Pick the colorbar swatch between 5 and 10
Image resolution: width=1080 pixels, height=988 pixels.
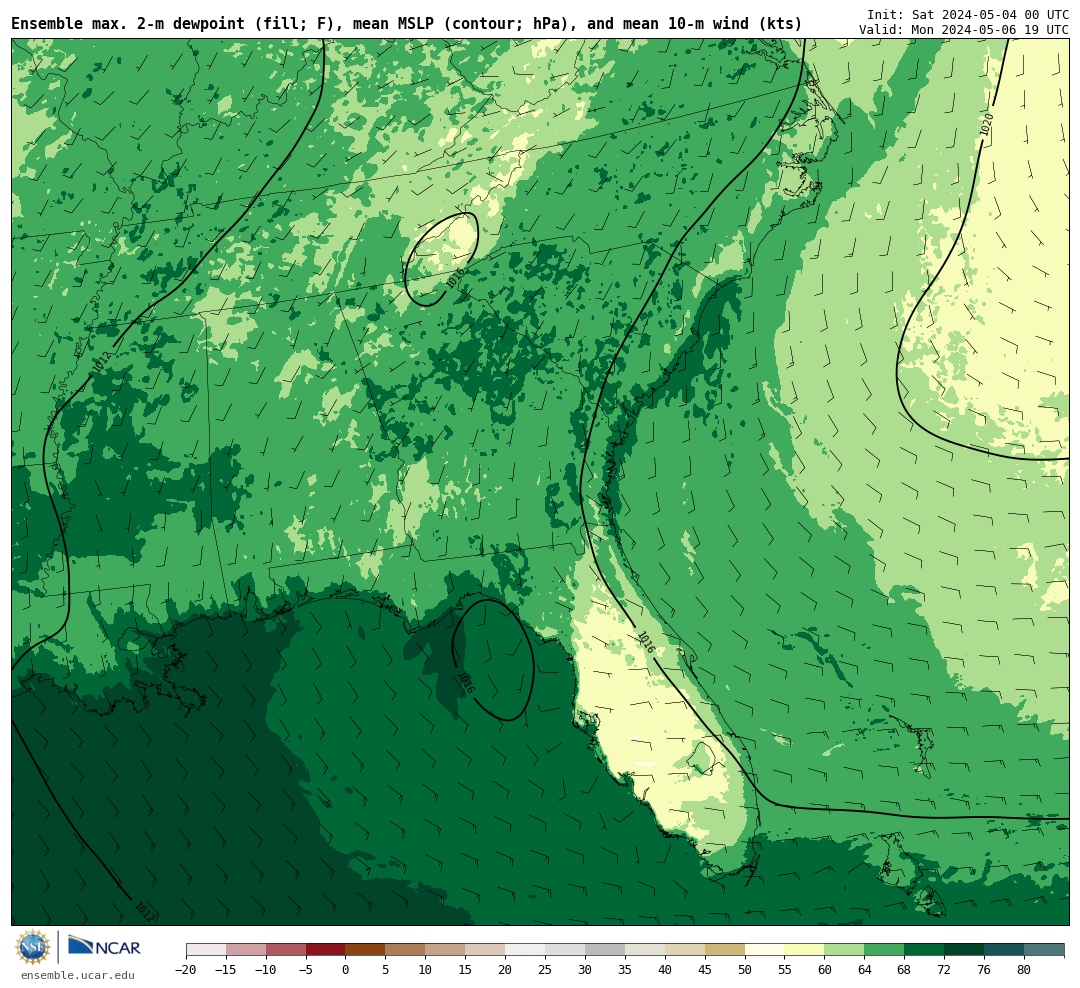click(x=406, y=950)
